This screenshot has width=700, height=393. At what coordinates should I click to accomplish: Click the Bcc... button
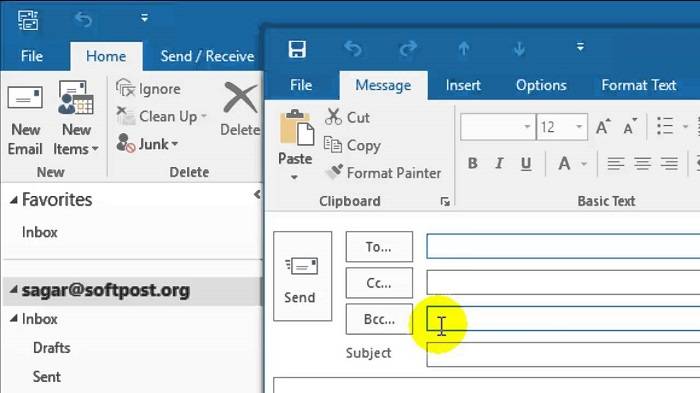[x=379, y=319]
